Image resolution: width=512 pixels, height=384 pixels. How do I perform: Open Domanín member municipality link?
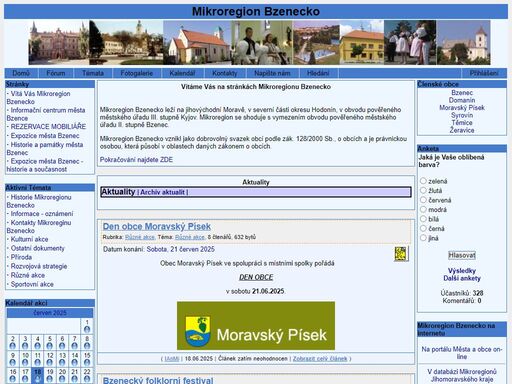(462, 100)
